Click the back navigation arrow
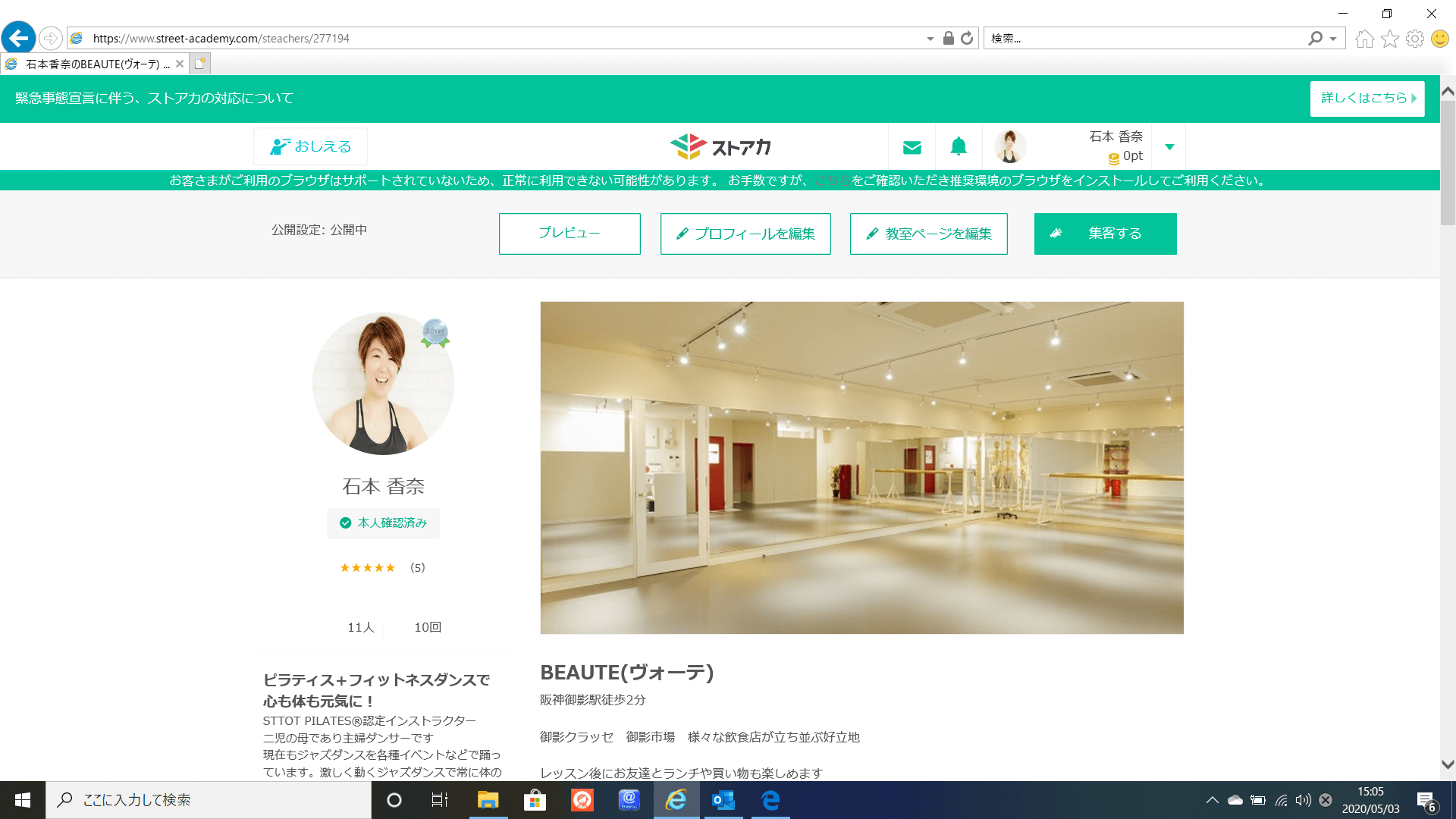 [18, 38]
